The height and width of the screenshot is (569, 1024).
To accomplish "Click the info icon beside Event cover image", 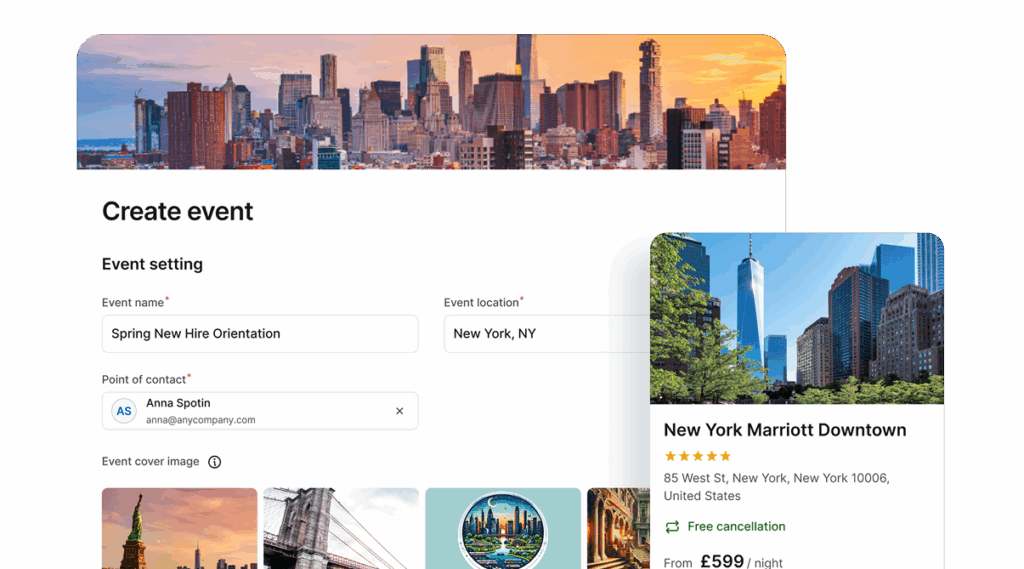I will (214, 462).
